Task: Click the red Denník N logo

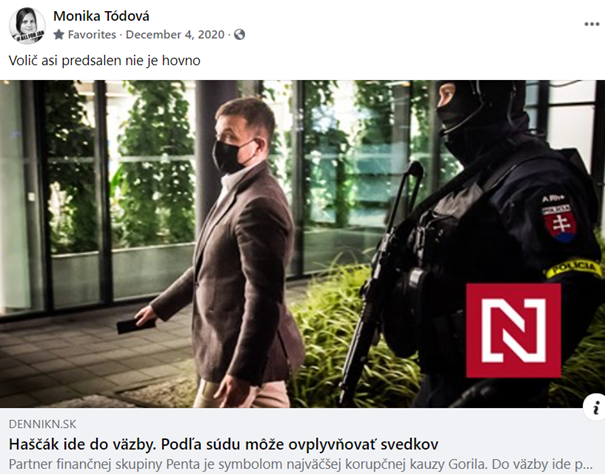Action: 514,330
